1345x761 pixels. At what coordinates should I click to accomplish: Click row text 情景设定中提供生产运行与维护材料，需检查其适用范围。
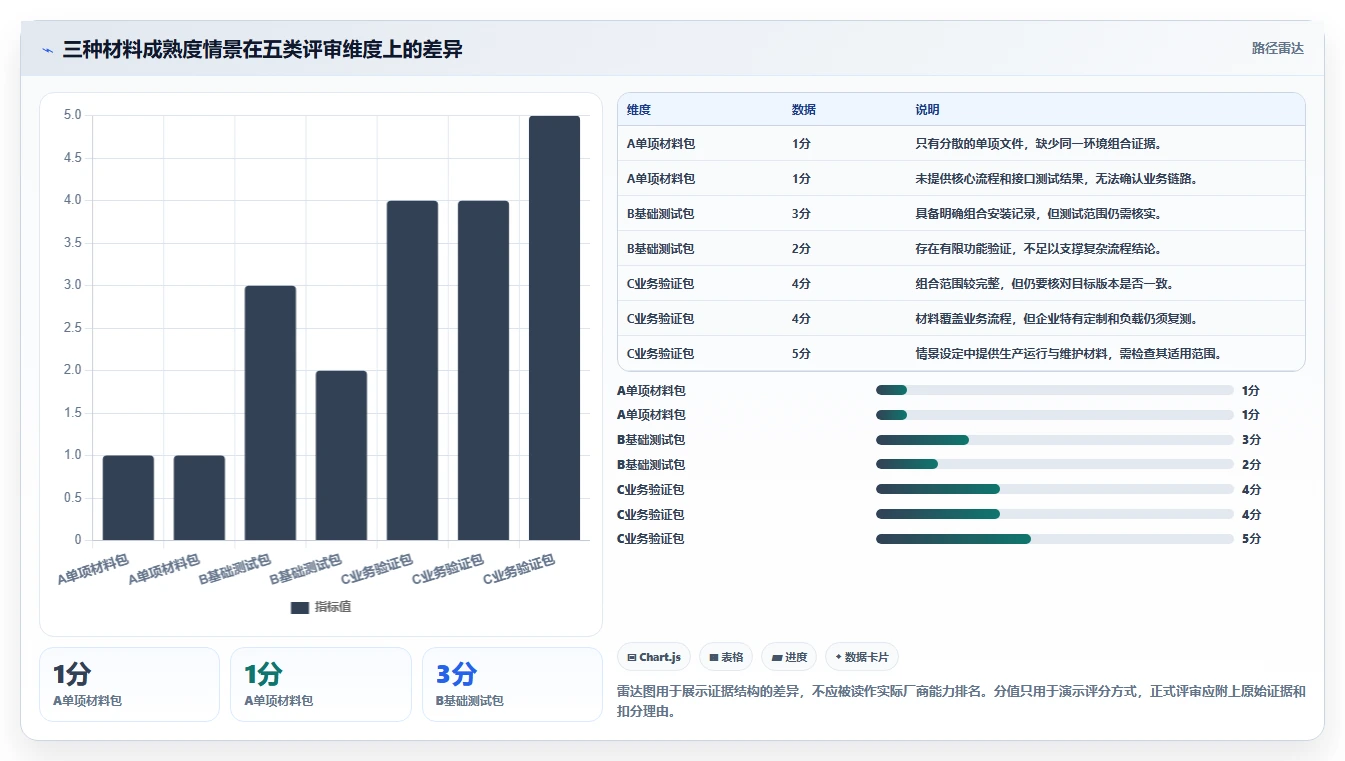(x=1069, y=354)
